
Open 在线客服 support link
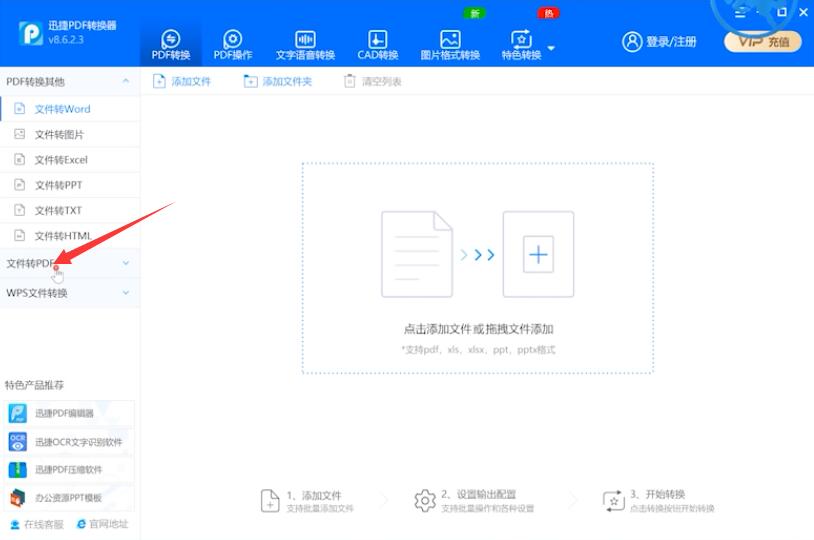coord(37,524)
